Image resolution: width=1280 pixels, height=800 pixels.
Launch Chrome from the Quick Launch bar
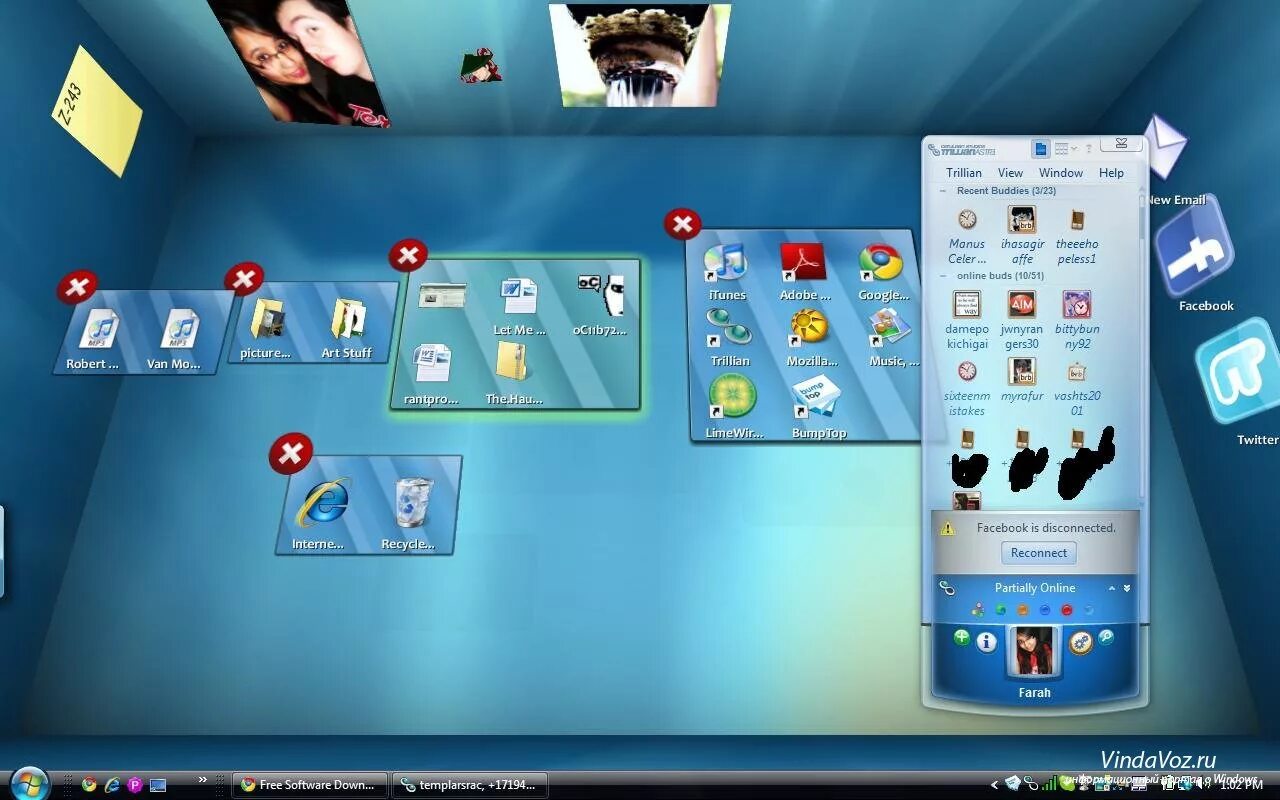click(x=89, y=785)
